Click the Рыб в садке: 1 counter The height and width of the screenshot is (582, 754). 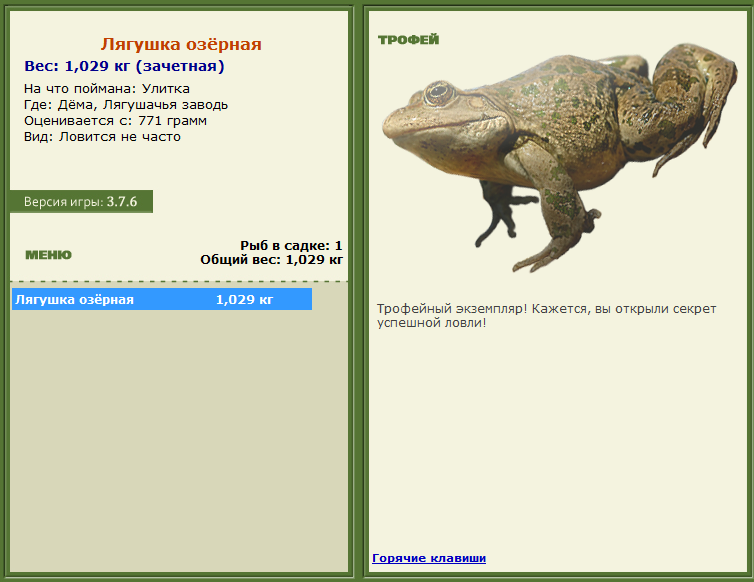point(291,245)
